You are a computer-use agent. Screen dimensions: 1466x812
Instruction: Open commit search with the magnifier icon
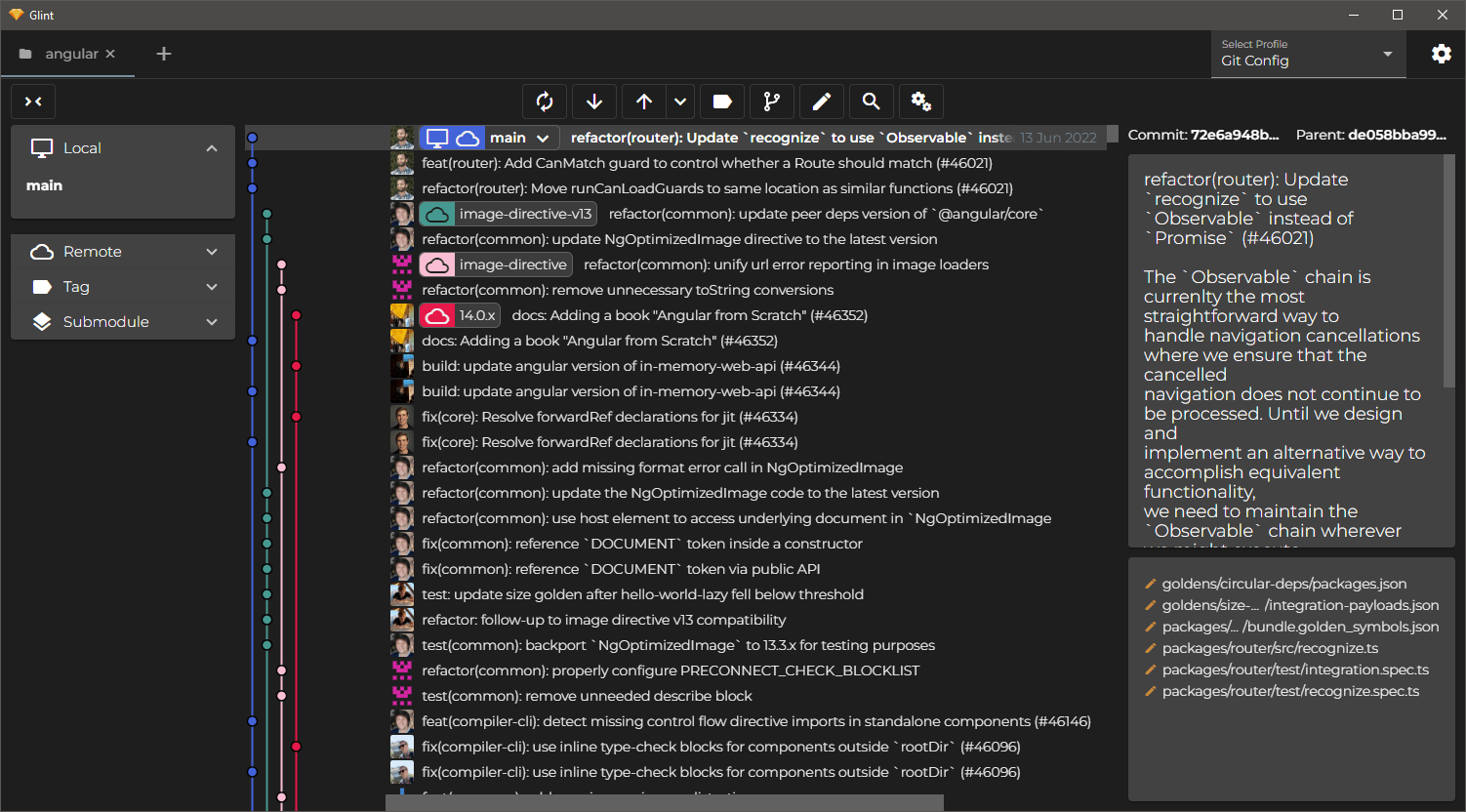(871, 101)
